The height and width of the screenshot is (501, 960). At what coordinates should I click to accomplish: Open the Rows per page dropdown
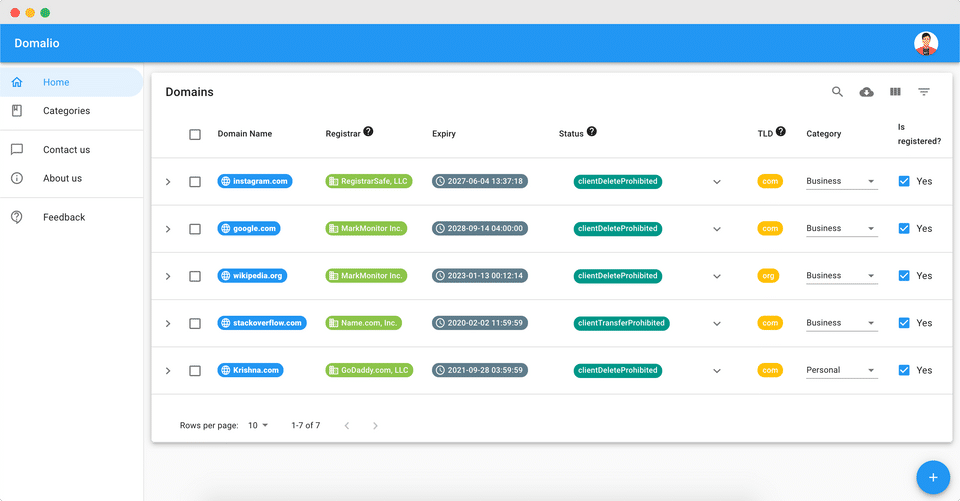click(258, 425)
